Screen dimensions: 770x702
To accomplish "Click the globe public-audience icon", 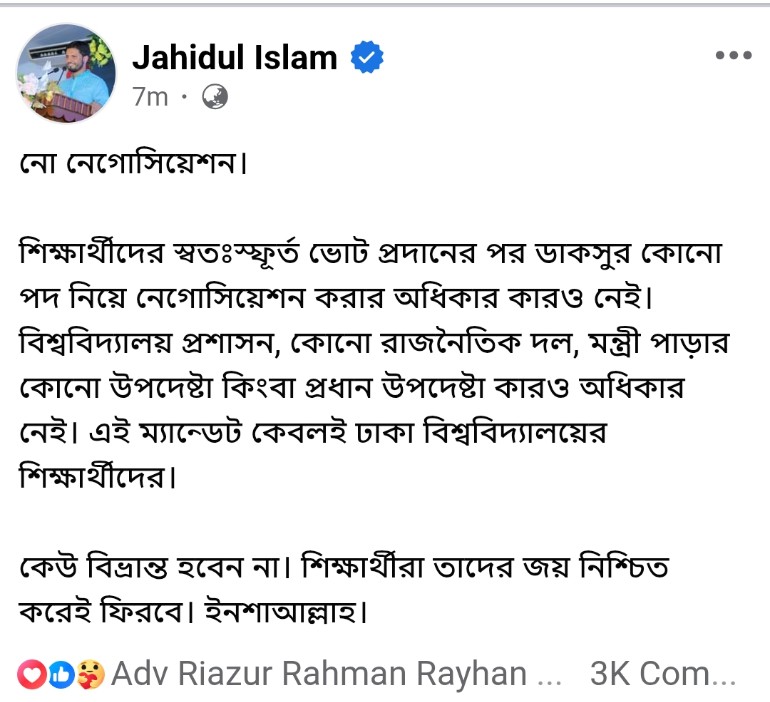I will pyautogui.click(x=215, y=97).
